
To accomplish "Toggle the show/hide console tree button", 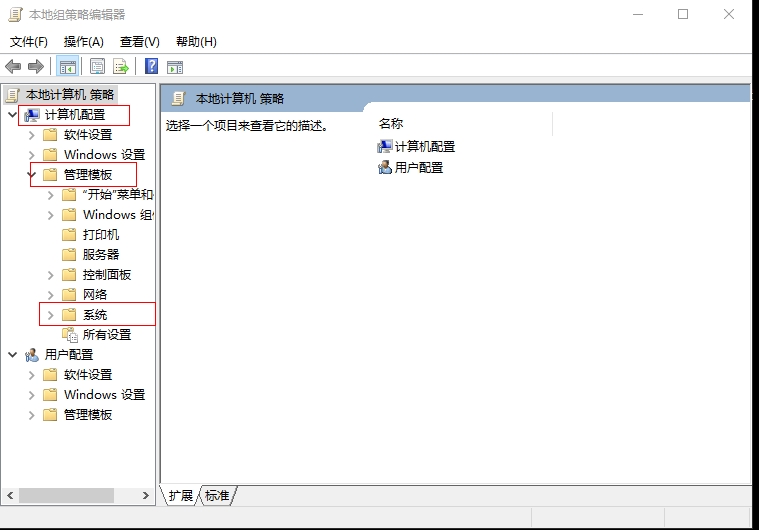I will pos(68,67).
